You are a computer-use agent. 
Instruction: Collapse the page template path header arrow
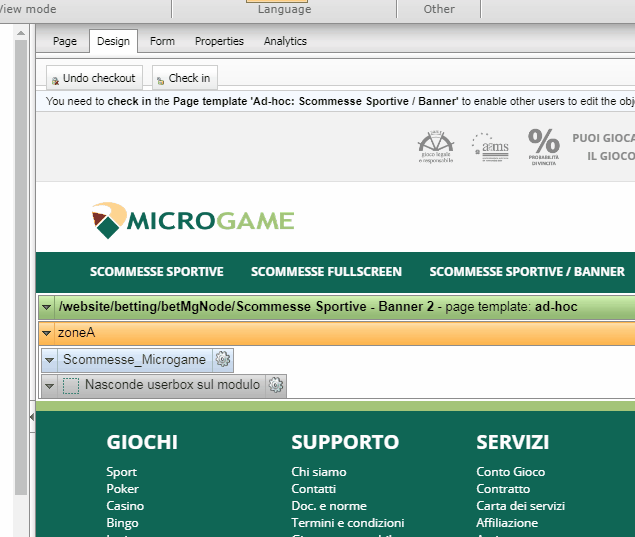pos(47,307)
